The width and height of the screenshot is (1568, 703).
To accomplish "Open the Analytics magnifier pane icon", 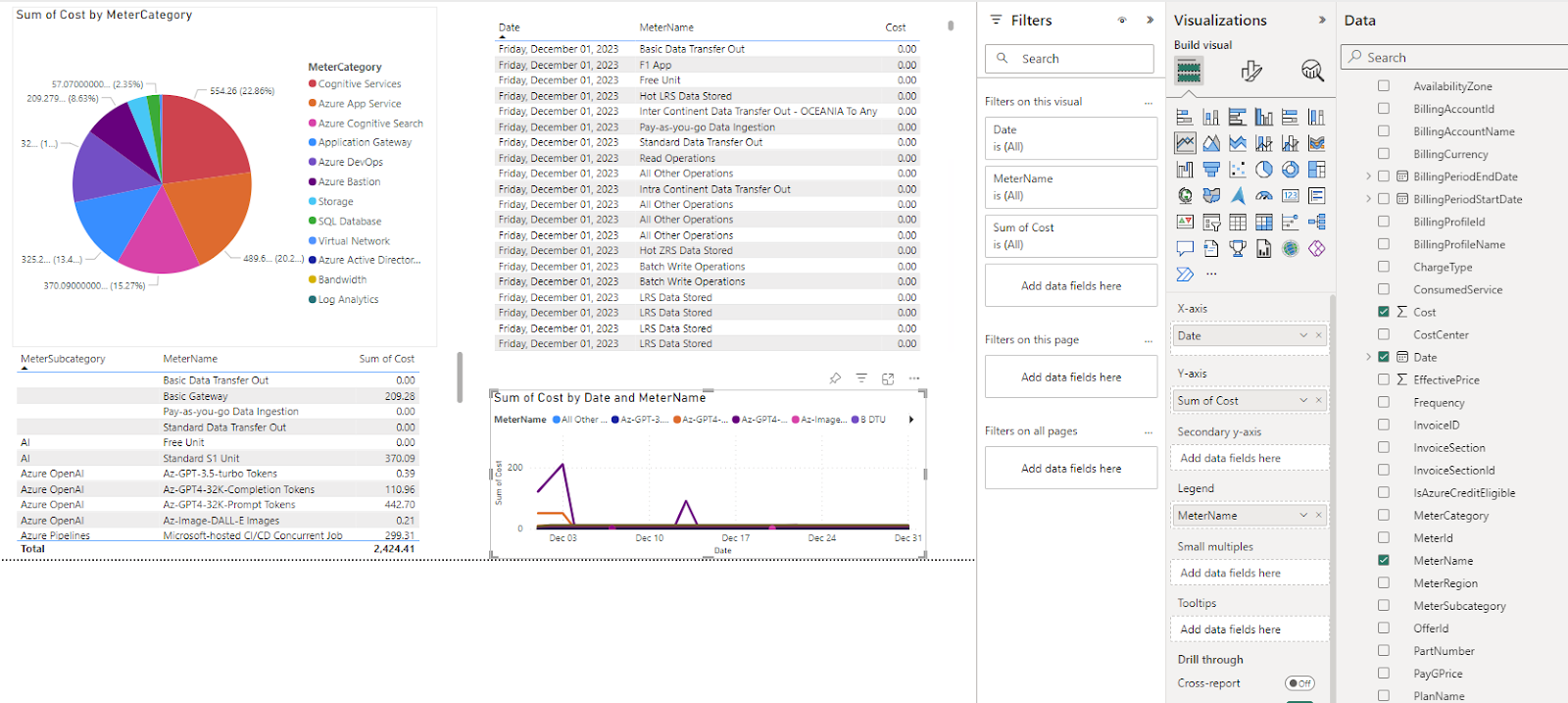I will (x=1312, y=71).
